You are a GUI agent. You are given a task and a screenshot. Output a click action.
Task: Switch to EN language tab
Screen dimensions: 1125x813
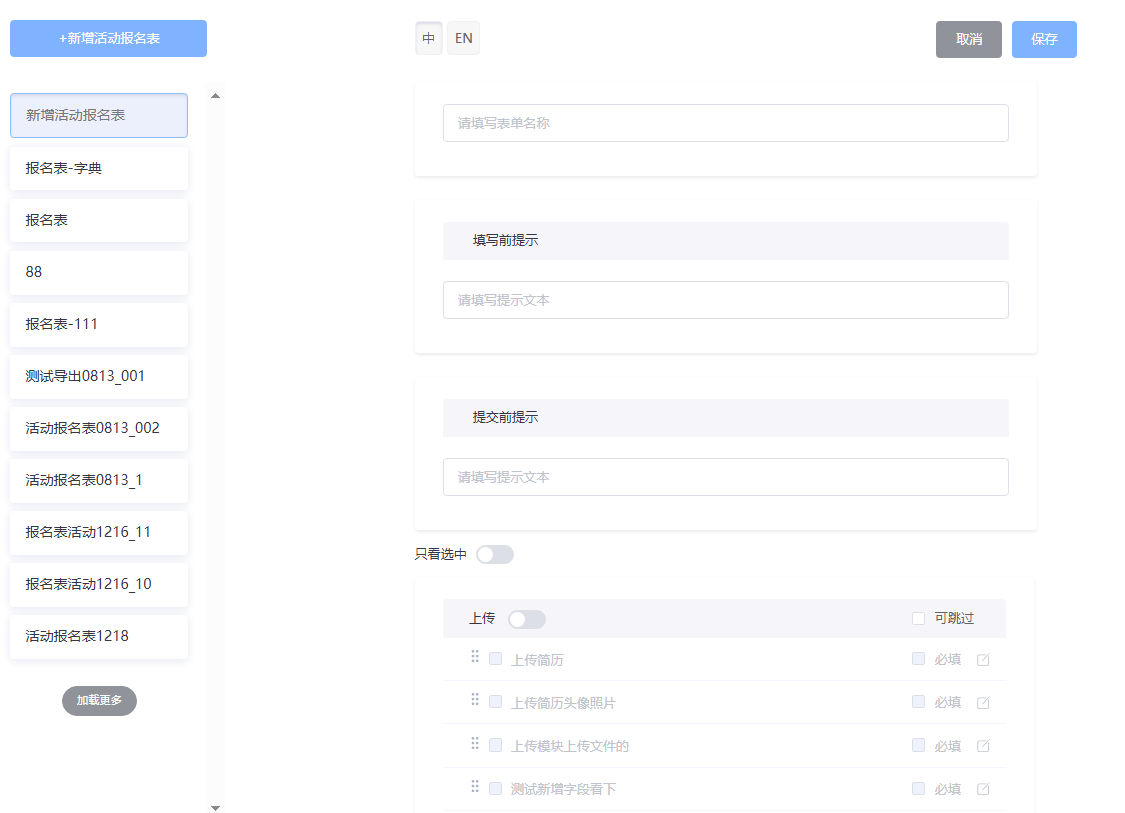pos(463,38)
